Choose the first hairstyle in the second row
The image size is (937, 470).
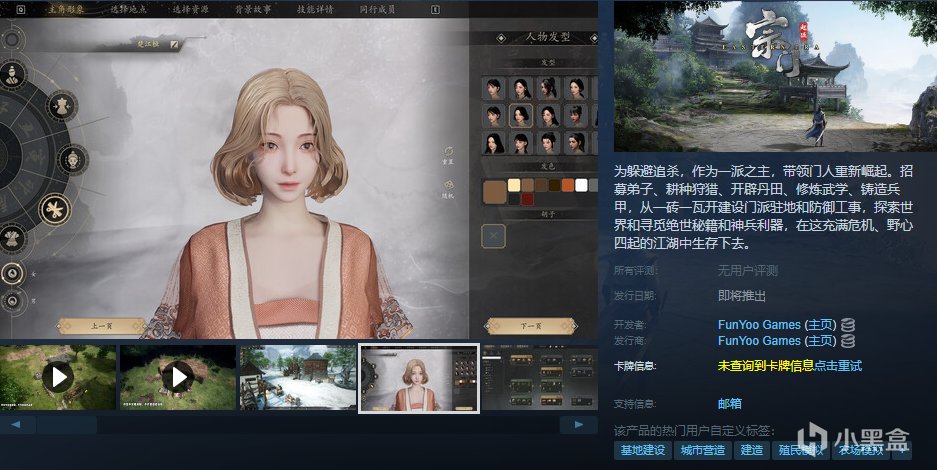click(x=494, y=116)
